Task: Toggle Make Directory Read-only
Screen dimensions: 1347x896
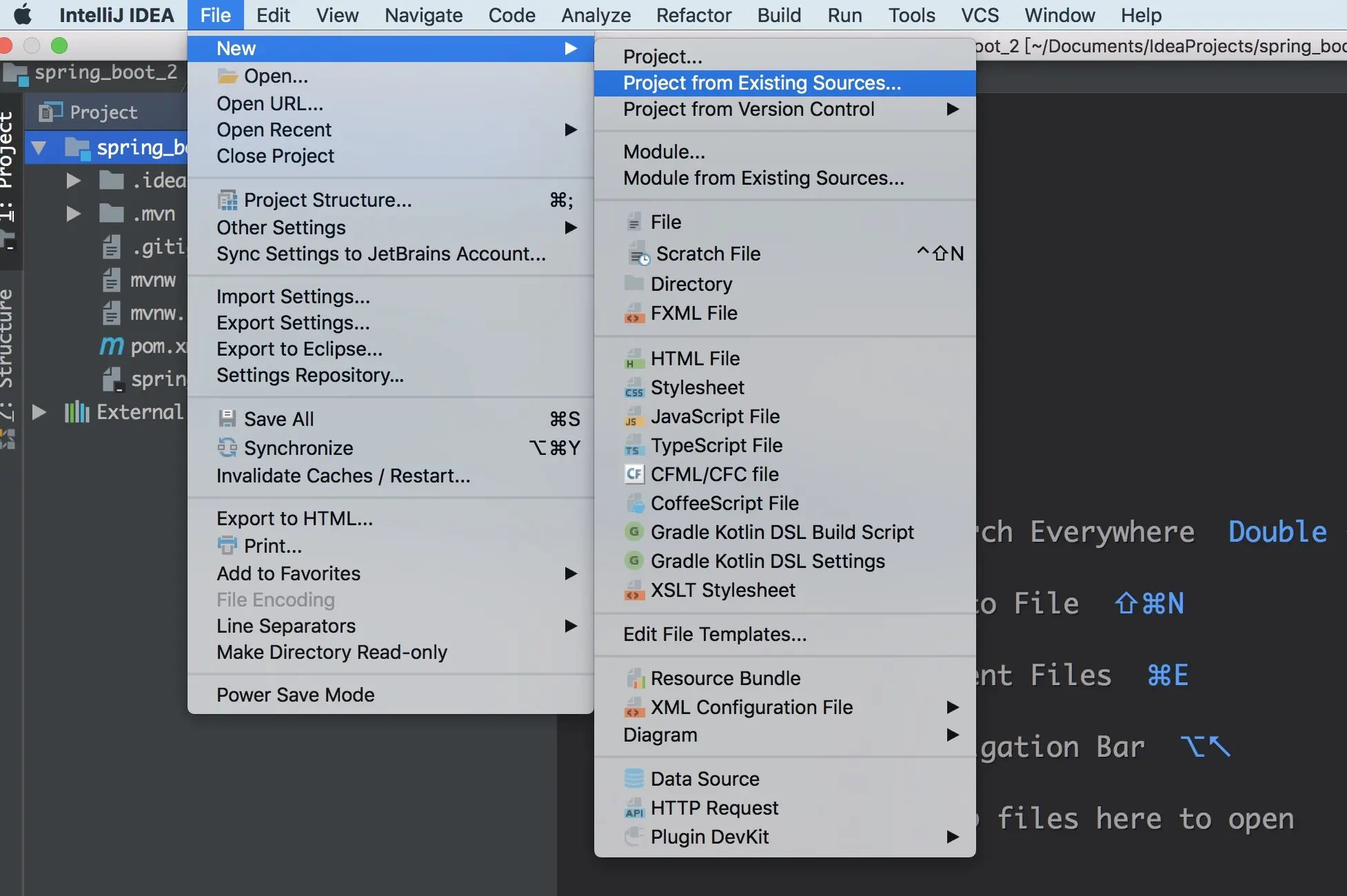Action: tap(332, 652)
